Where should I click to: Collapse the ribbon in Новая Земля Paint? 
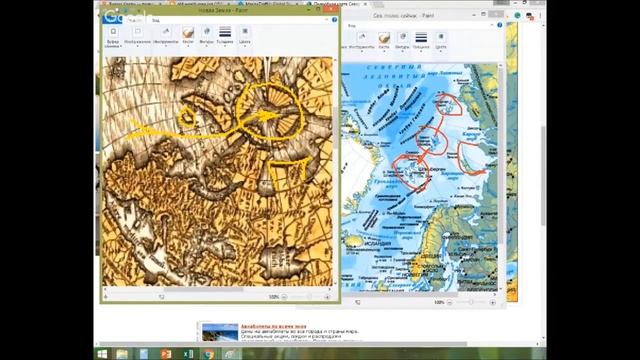327,20
